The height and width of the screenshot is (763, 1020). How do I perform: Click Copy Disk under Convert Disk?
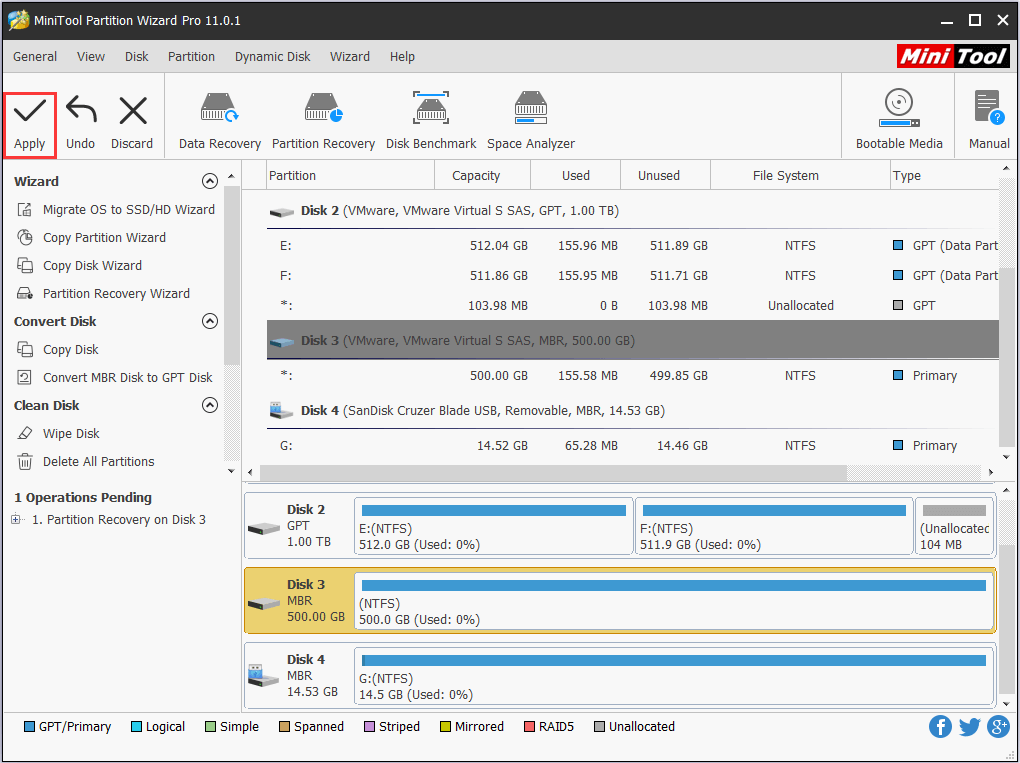(x=71, y=349)
